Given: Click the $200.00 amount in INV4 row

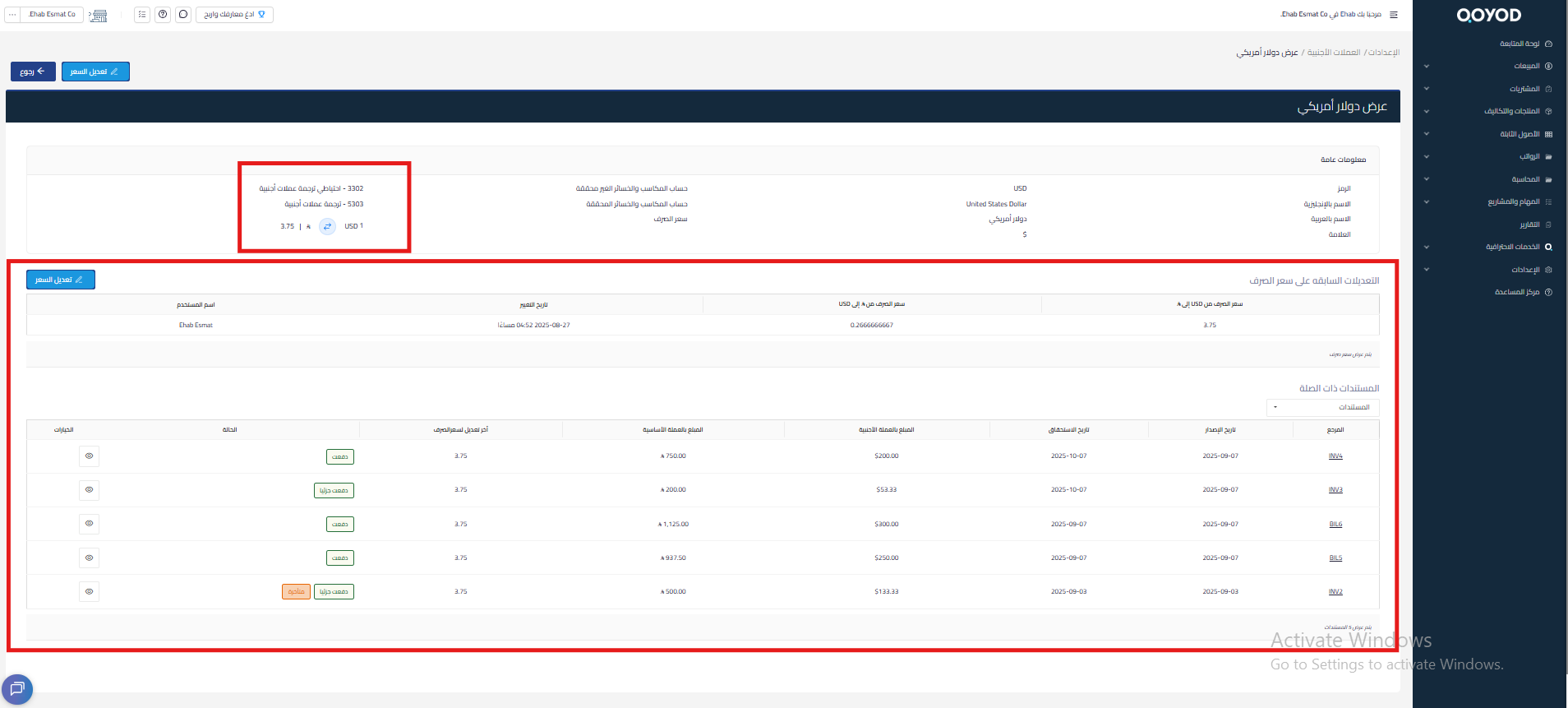Looking at the screenshot, I should [x=886, y=456].
